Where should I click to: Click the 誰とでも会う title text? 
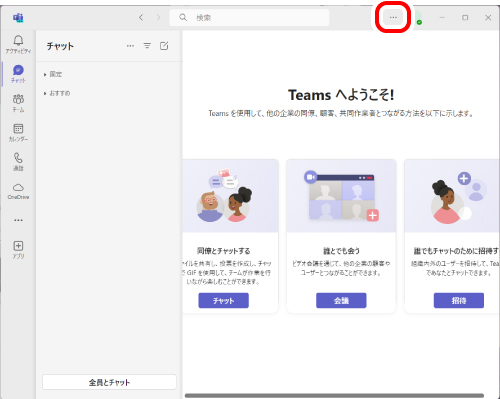coord(341,251)
